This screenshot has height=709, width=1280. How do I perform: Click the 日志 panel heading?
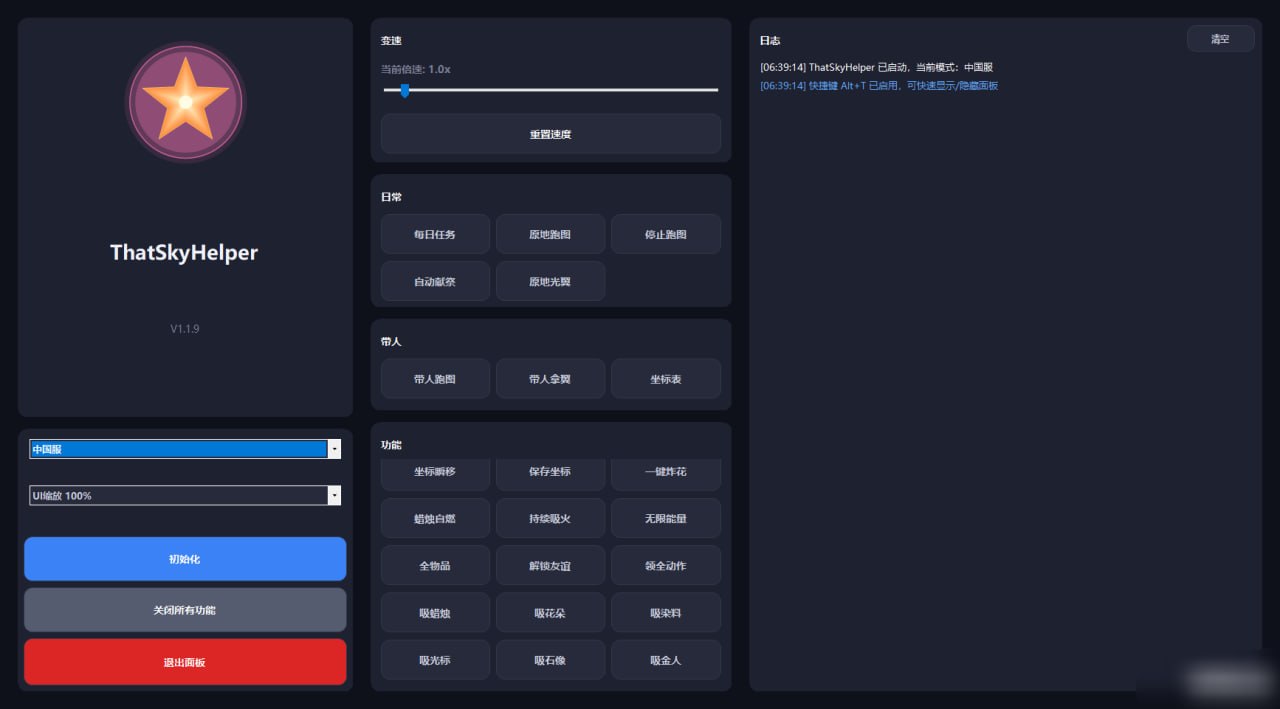[x=770, y=41]
